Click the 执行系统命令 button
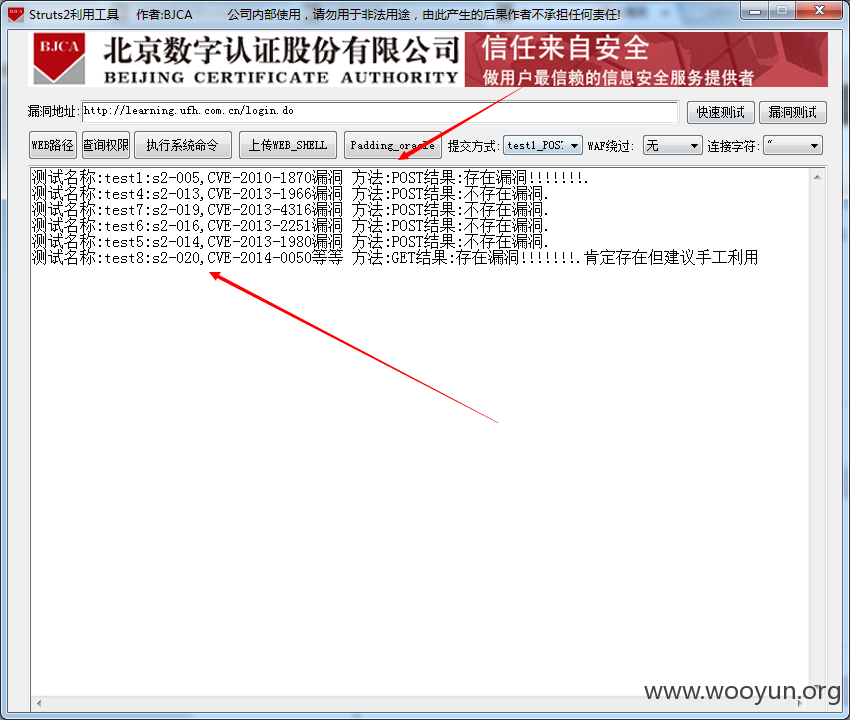 (x=183, y=145)
